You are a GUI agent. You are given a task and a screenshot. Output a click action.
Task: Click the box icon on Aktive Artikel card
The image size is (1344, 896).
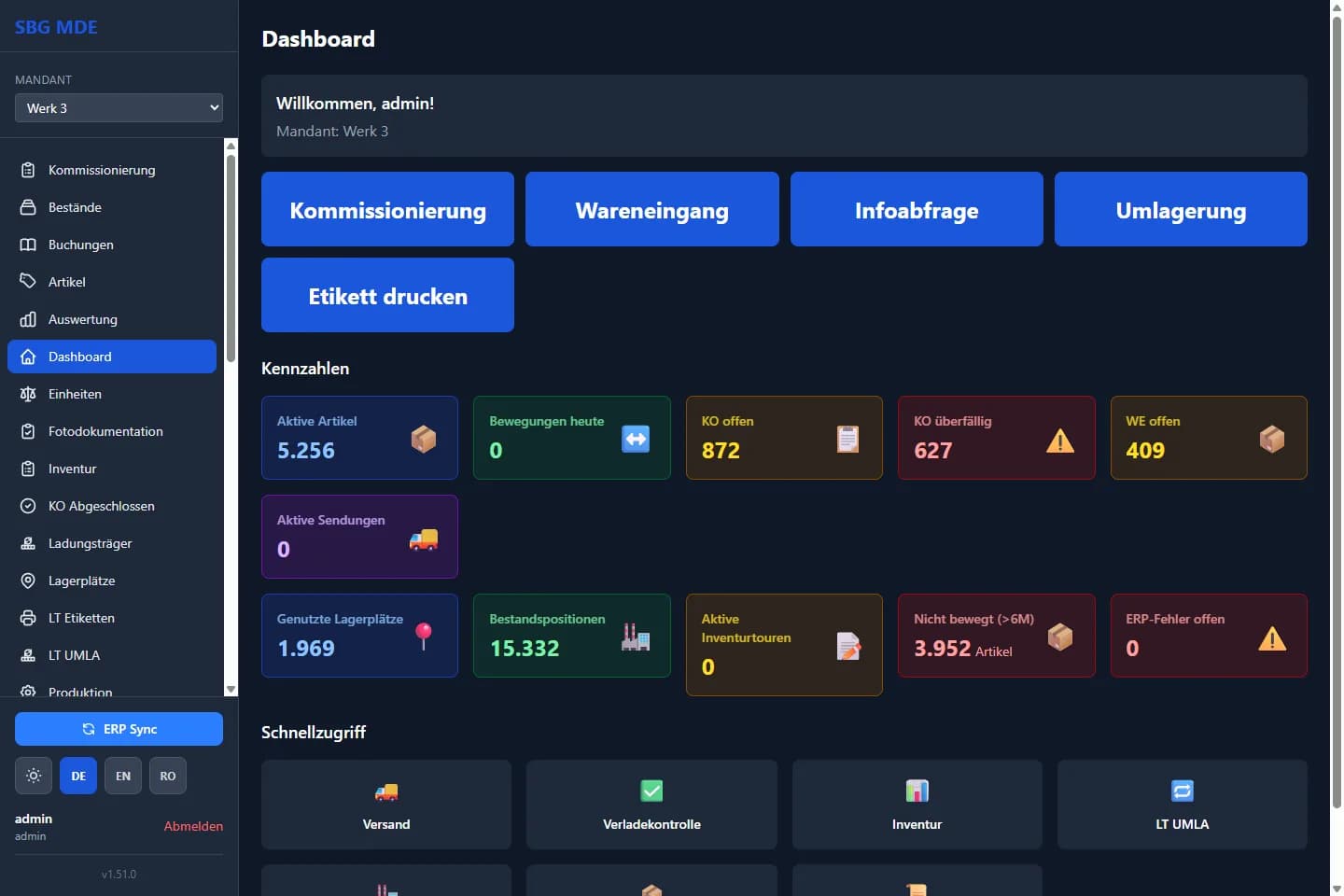(x=424, y=439)
